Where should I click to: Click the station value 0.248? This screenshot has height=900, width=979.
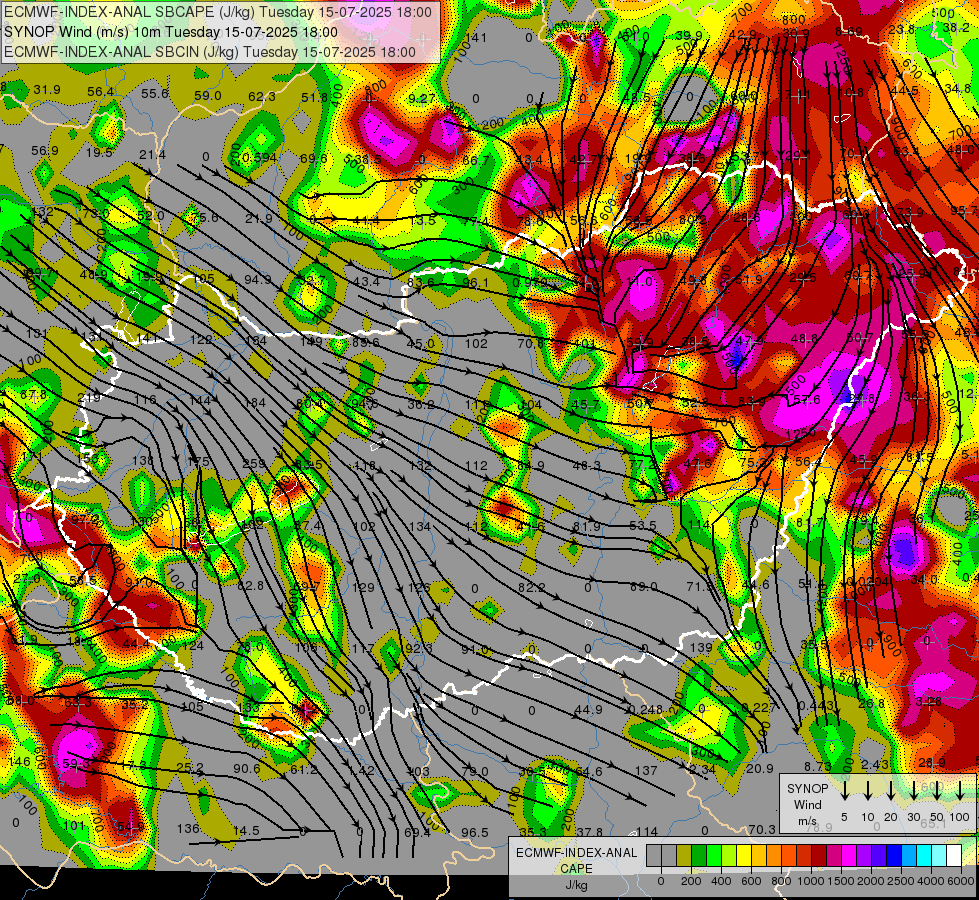click(646, 709)
